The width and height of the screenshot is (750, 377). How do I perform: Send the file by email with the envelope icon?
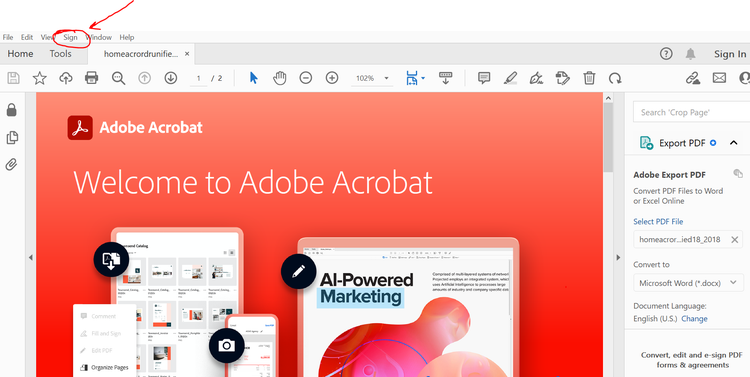(719, 78)
